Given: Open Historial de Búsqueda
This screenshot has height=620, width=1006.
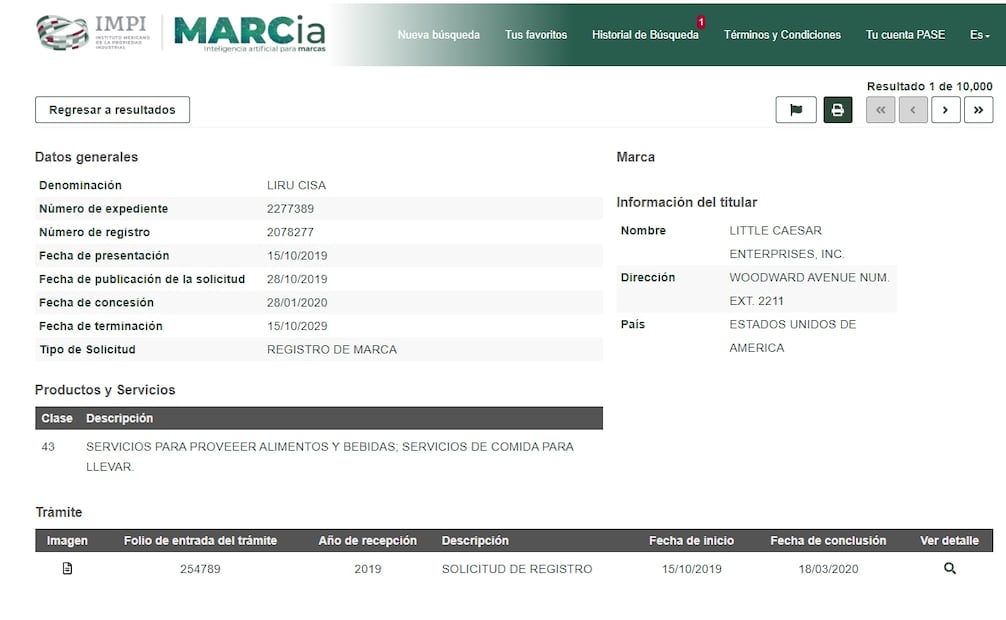Looking at the screenshot, I should pos(645,35).
